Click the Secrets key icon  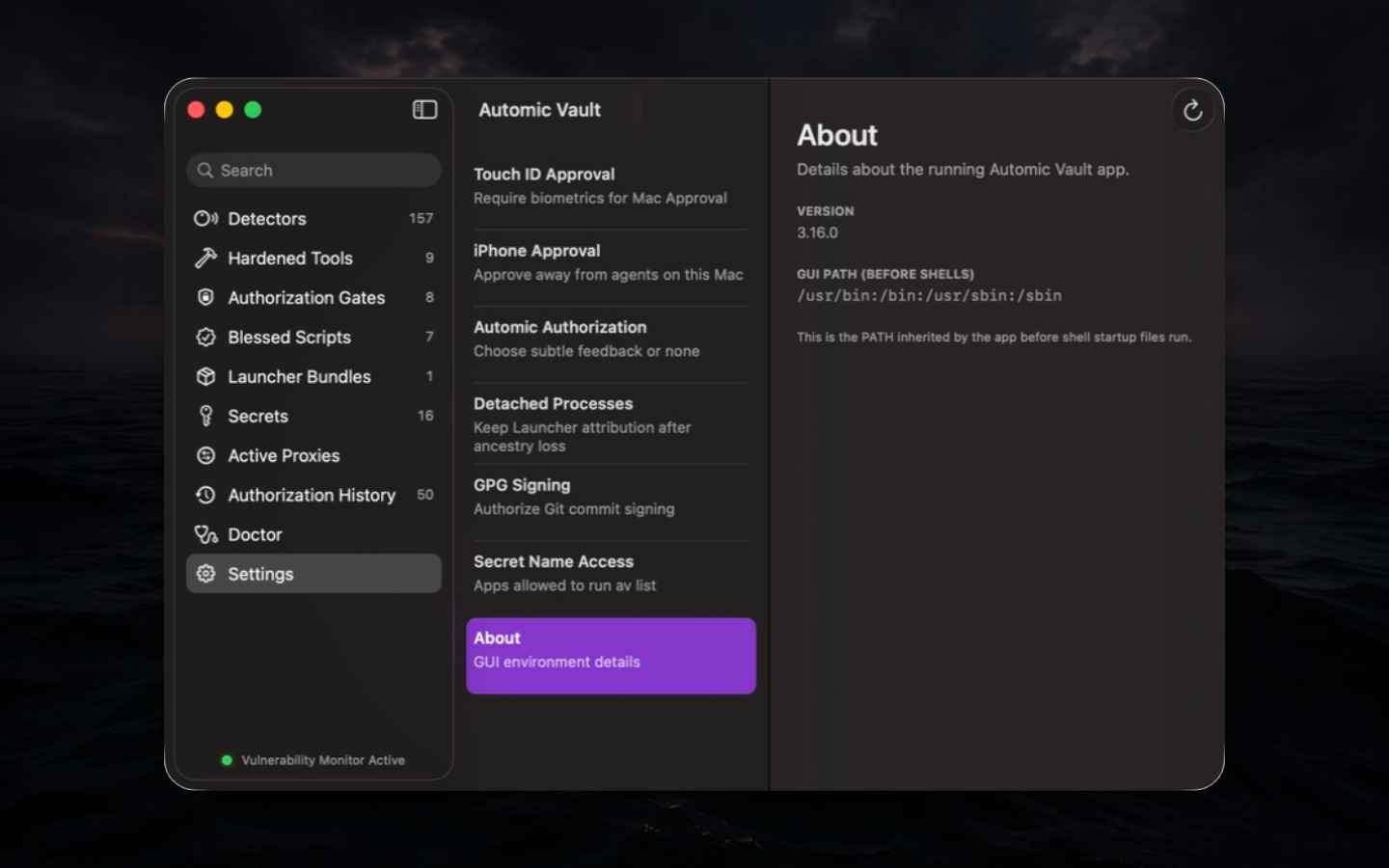tap(205, 417)
